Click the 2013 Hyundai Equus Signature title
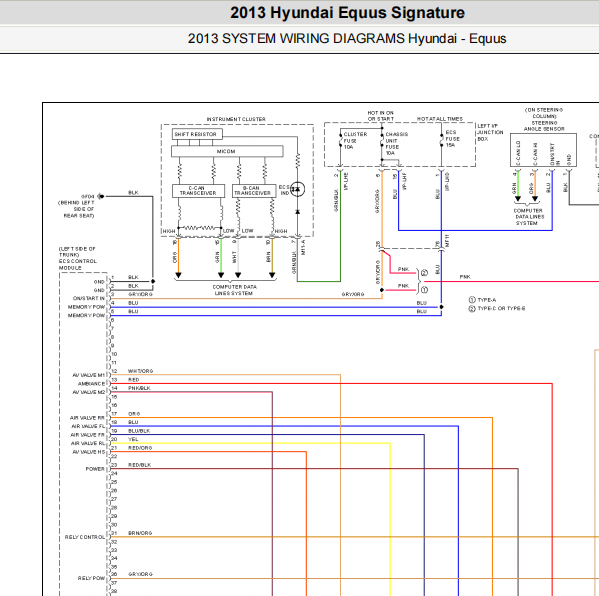This screenshot has height=596, width=599. coord(347,13)
